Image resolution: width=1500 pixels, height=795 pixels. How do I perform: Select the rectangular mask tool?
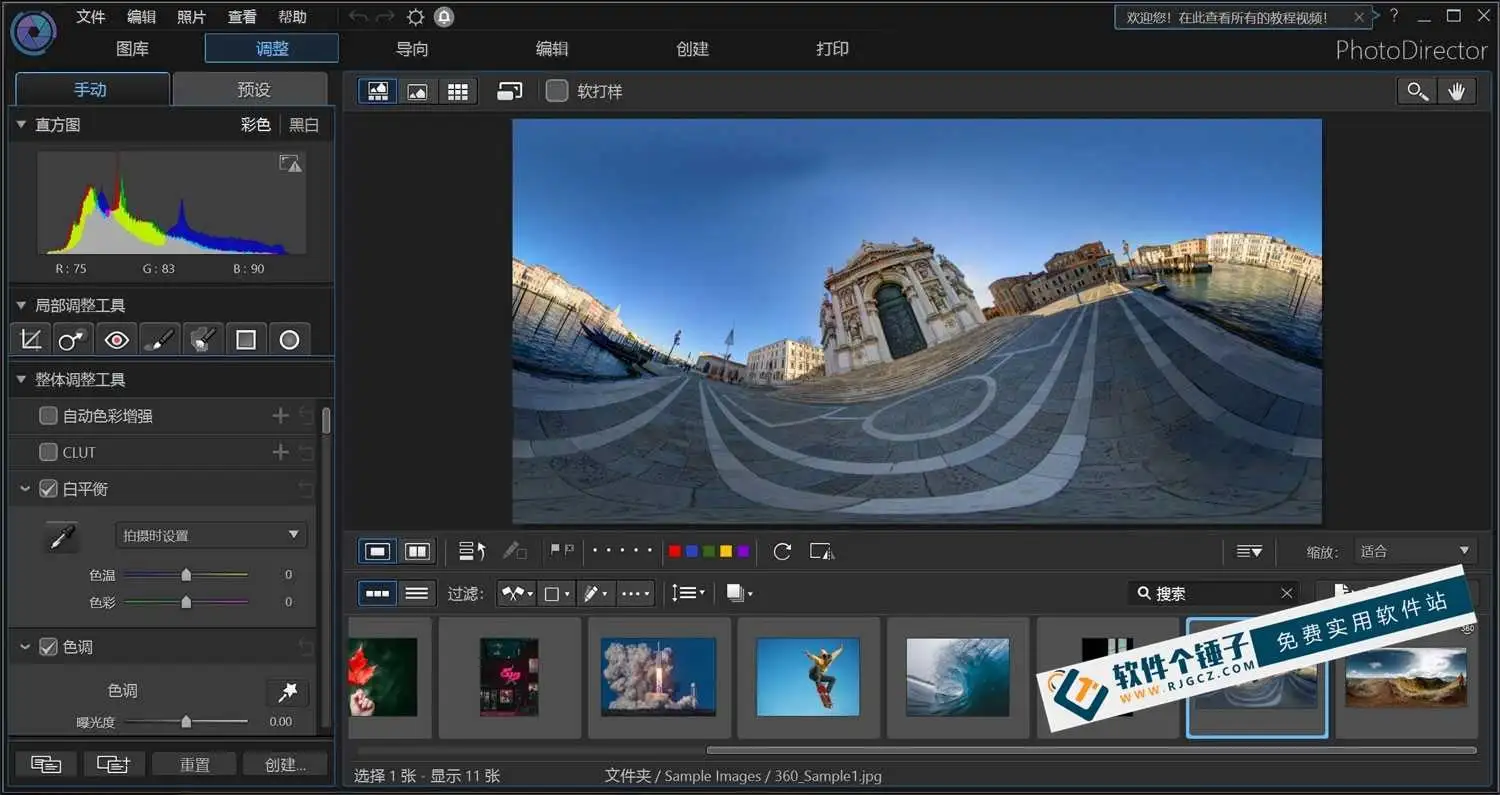coord(246,338)
